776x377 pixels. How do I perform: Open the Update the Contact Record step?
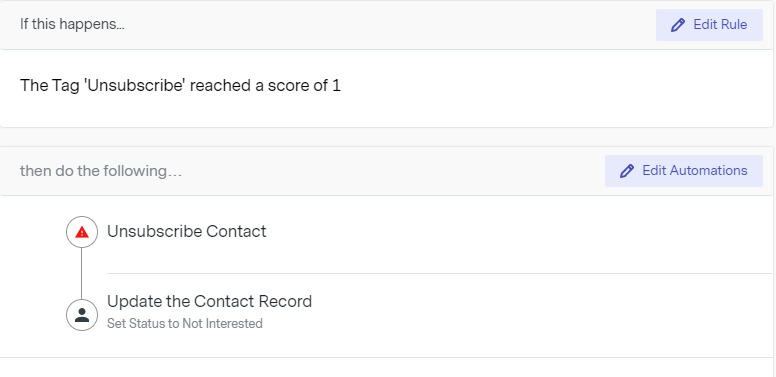tap(209, 301)
